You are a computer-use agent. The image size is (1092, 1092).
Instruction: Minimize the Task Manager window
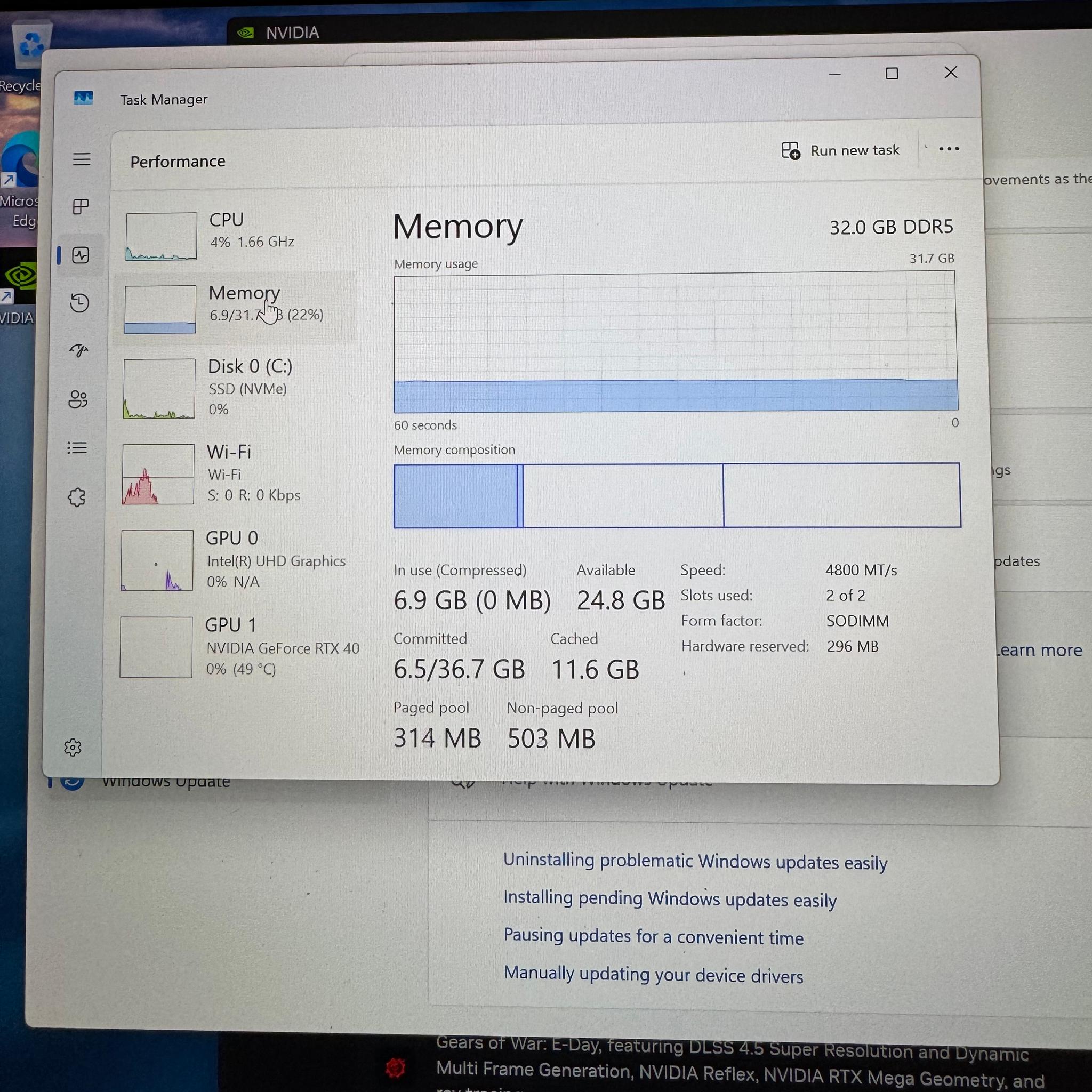(x=835, y=74)
